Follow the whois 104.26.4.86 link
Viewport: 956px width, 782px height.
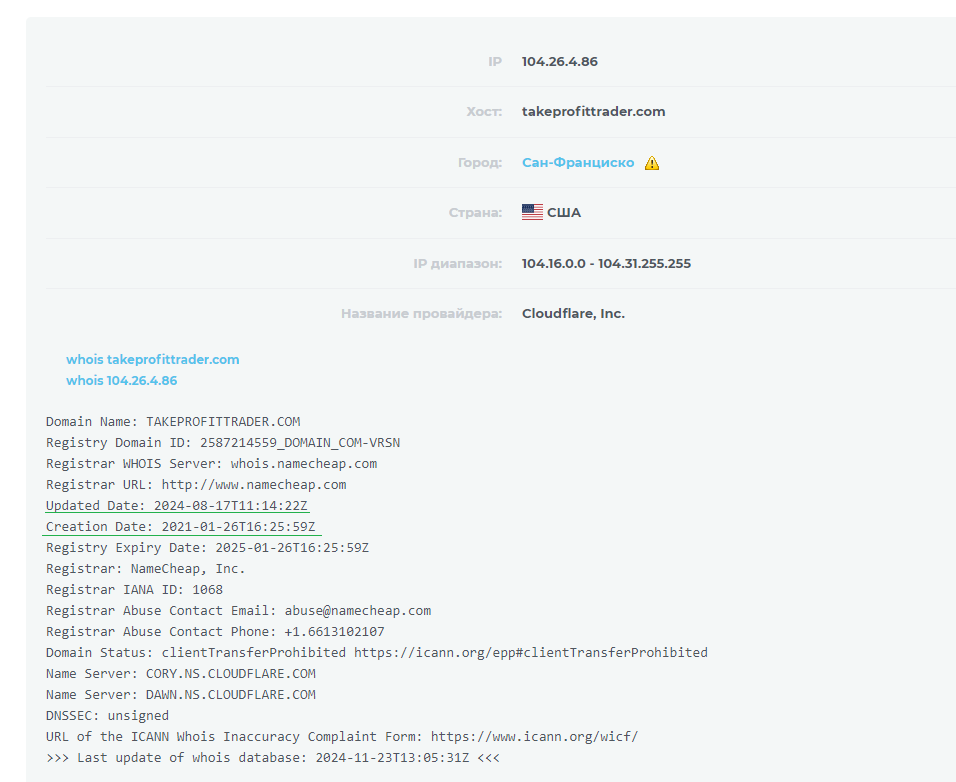coord(122,380)
